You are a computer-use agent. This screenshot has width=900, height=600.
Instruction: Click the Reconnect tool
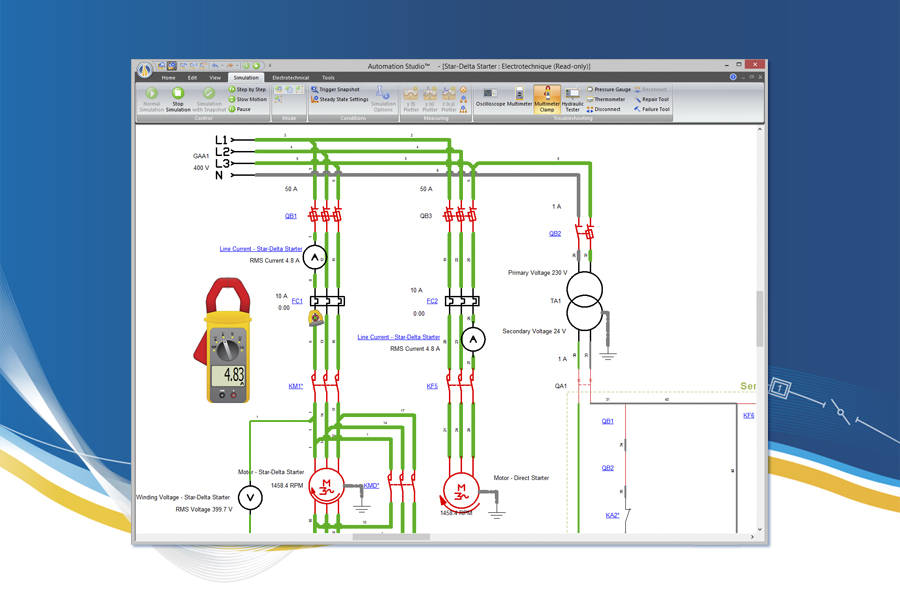[x=650, y=90]
